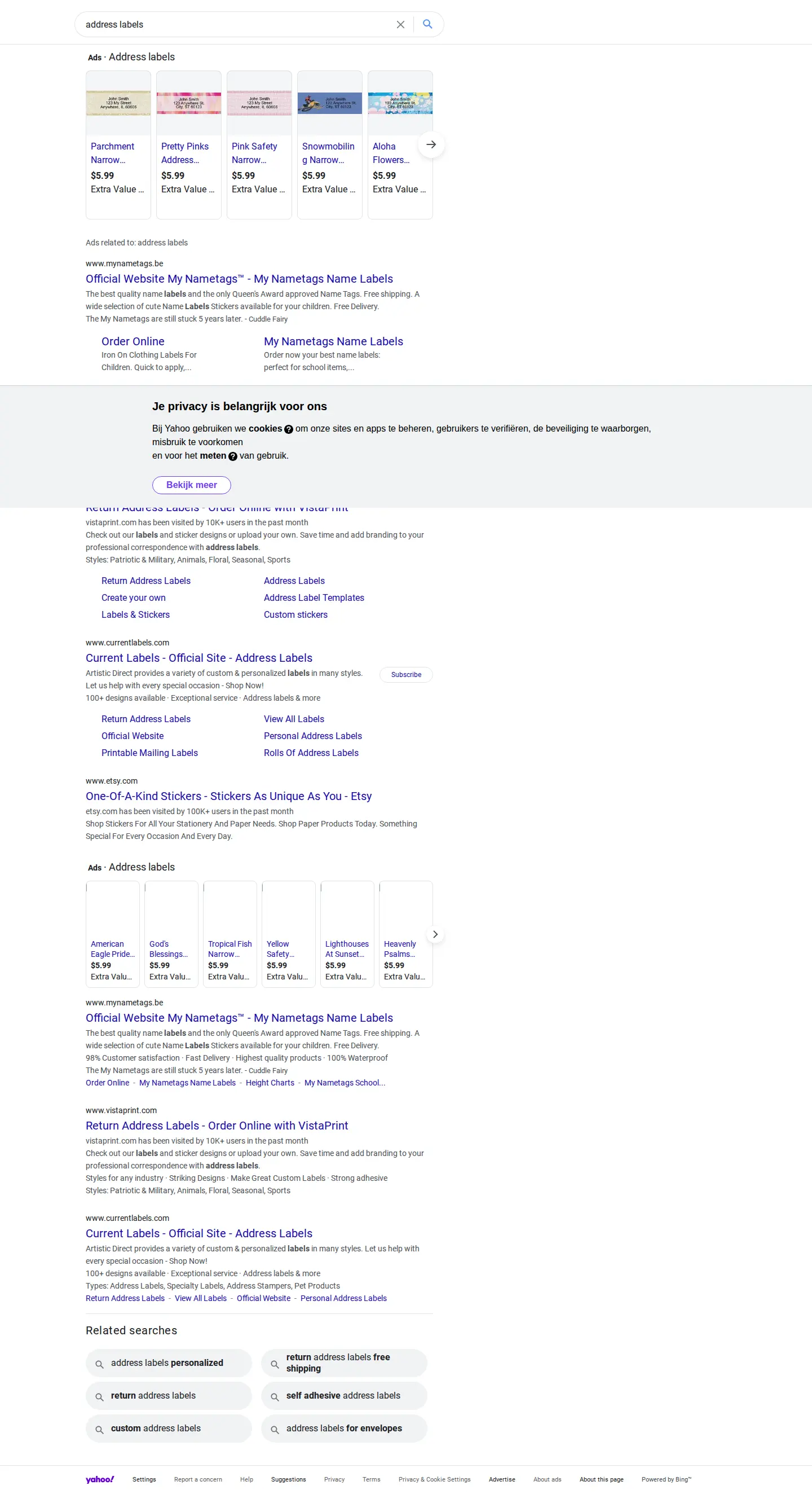The image size is (812, 1503).
Task: Open Settings in the footer
Action: click(x=144, y=1480)
